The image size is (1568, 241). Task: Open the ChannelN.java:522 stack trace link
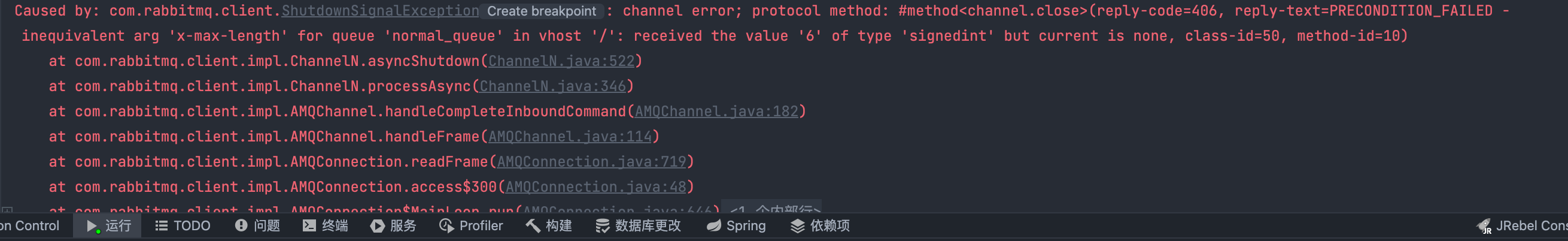(x=561, y=61)
